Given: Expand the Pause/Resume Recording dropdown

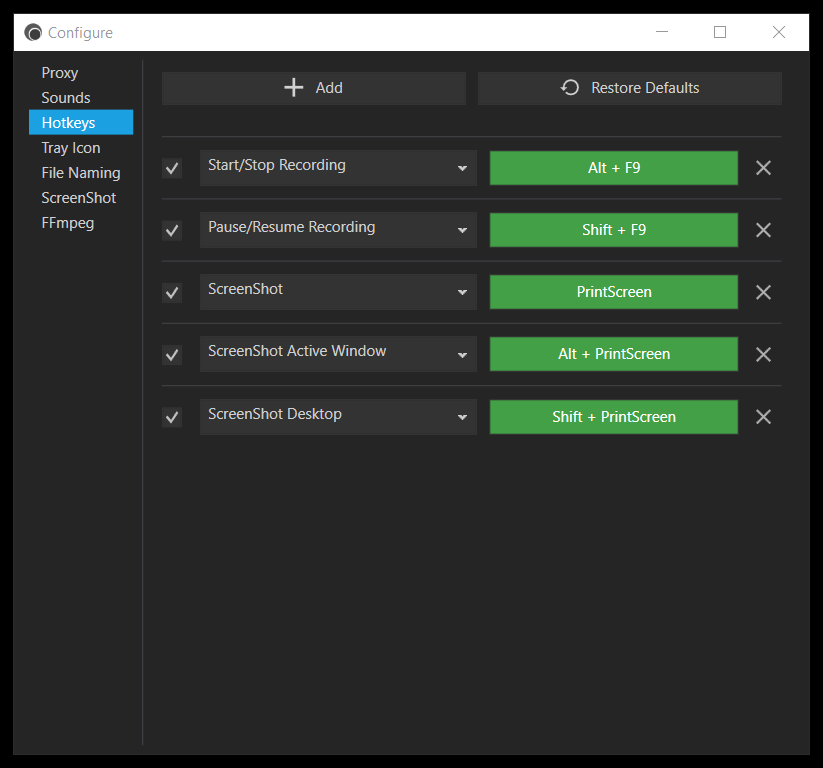Looking at the screenshot, I should pos(338,230).
